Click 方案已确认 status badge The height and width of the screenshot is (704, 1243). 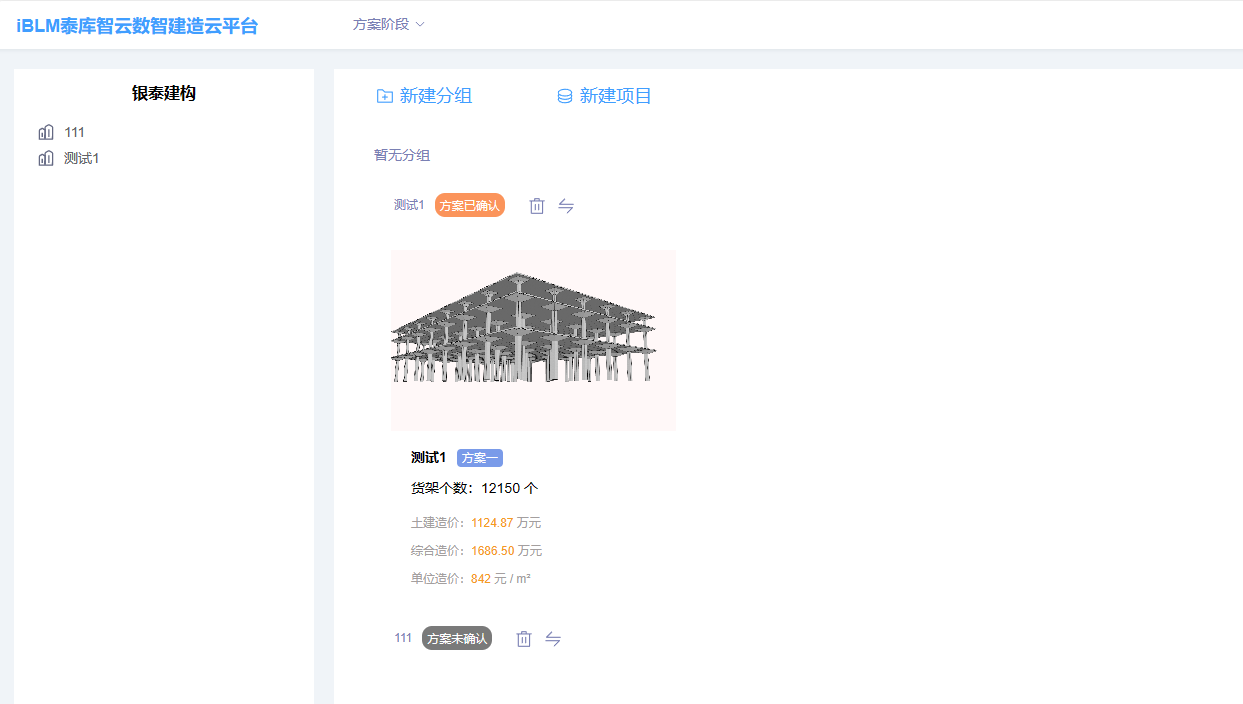(470, 205)
